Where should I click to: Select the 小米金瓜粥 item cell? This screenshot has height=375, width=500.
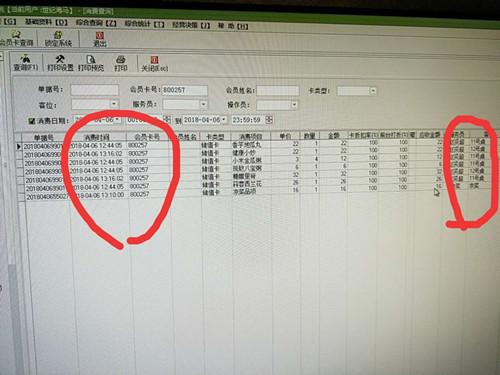(247, 160)
